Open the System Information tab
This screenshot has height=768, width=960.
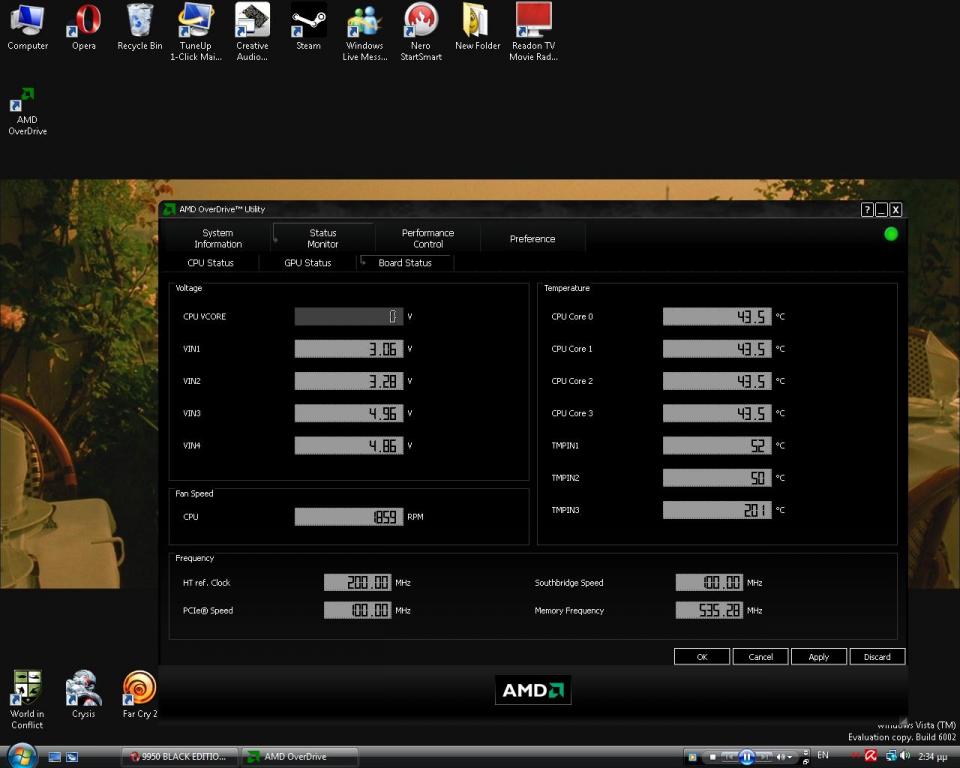click(218, 238)
